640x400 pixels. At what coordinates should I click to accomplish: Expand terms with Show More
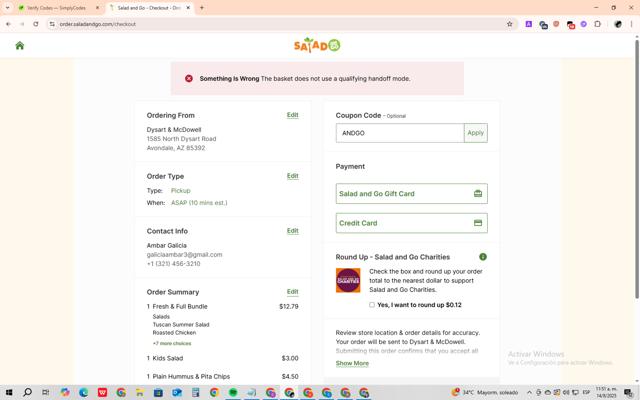[x=352, y=363]
